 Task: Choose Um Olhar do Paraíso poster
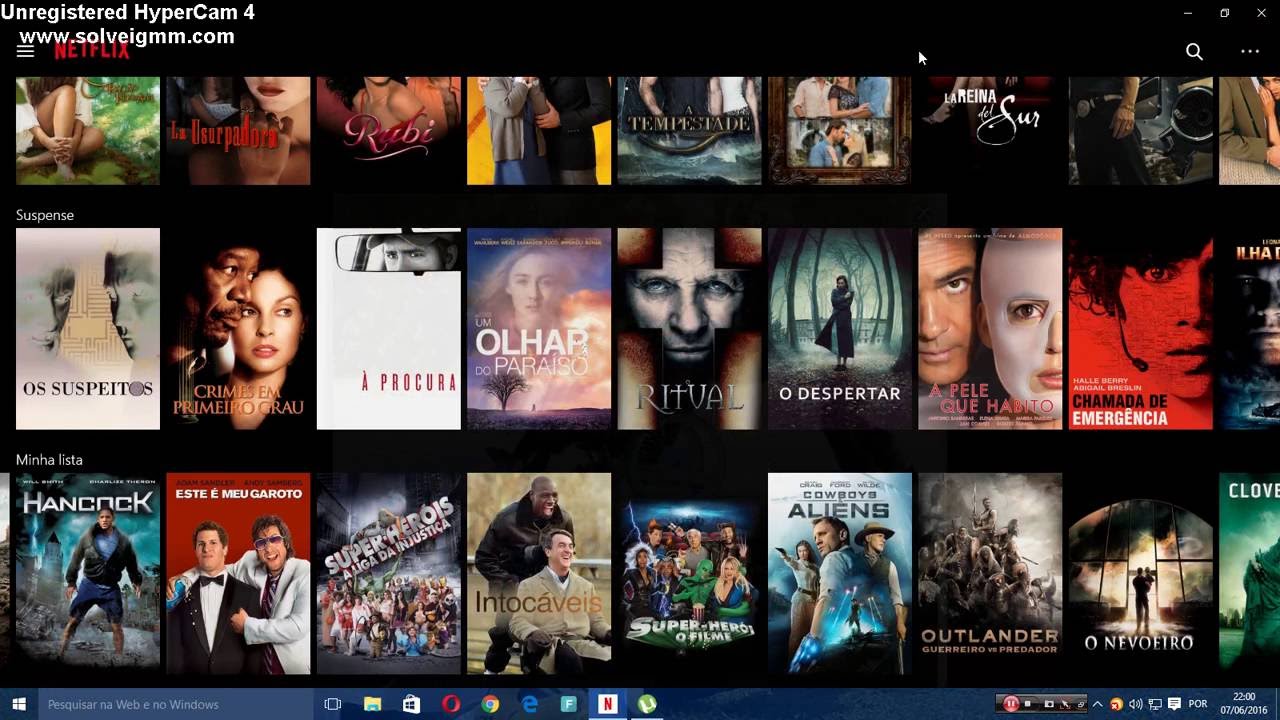[x=539, y=329]
